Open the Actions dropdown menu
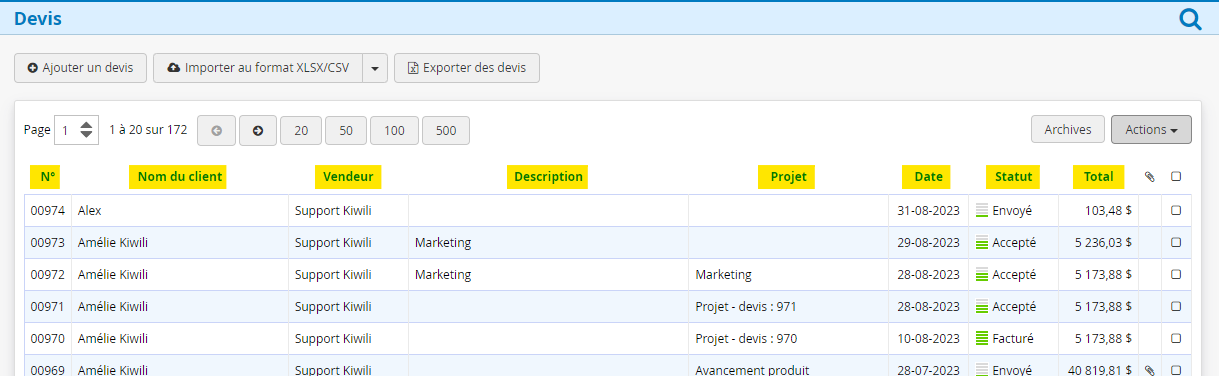 tap(1151, 130)
